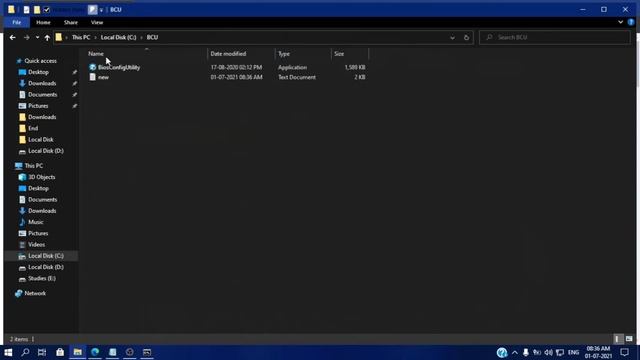
Task: Open the Studies (E:) drive
Action: 42,278
